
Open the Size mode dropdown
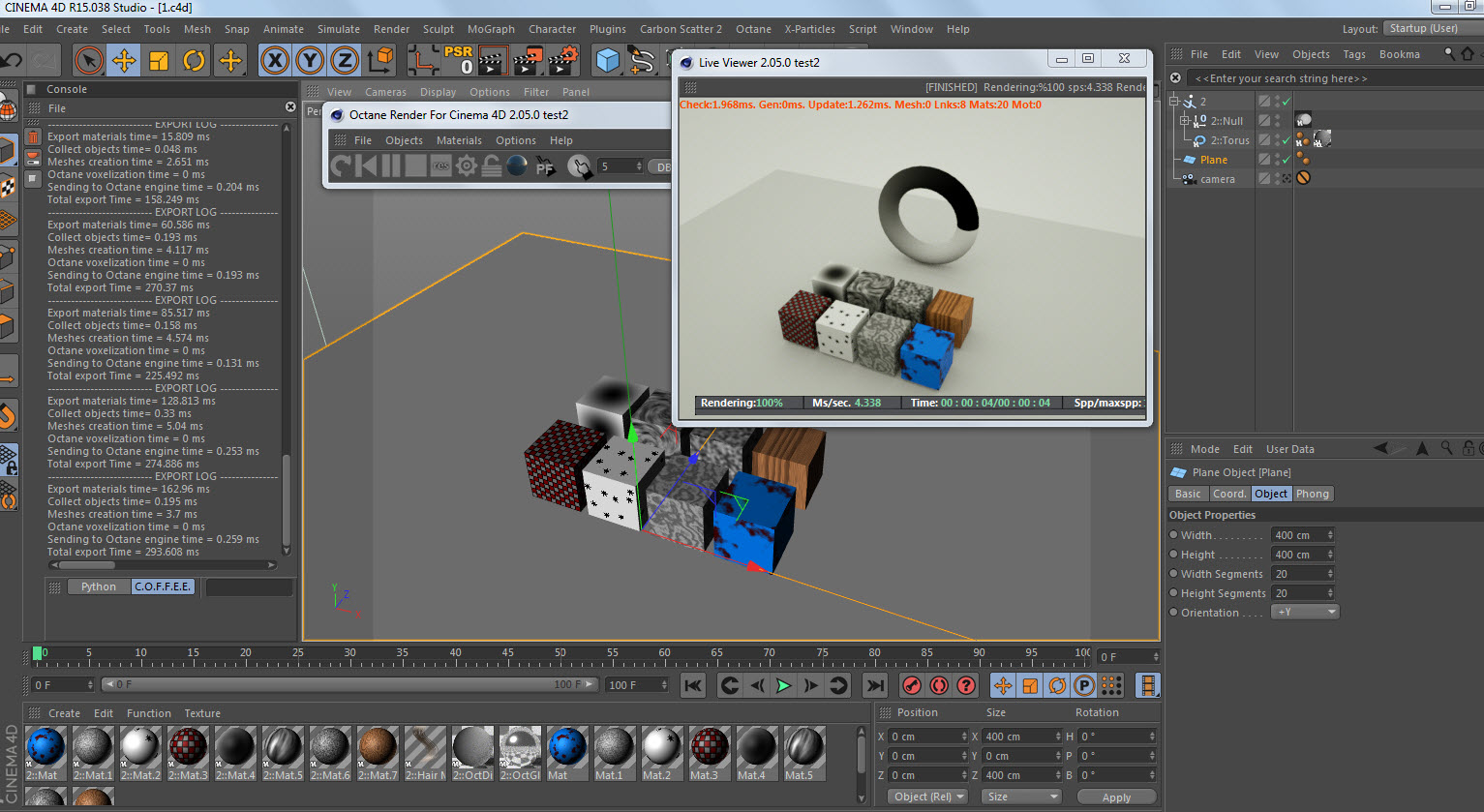[x=1022, y=797]
